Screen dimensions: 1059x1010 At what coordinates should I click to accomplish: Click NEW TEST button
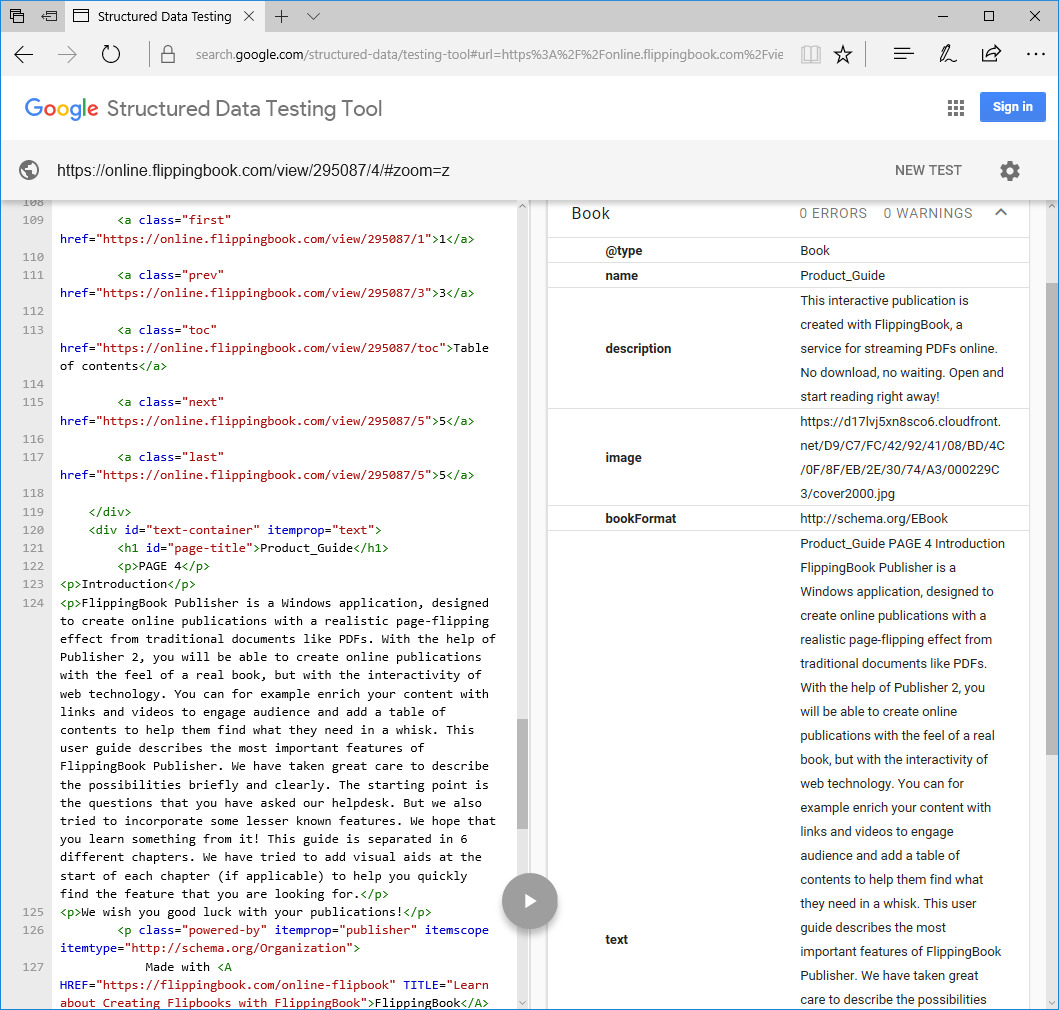(928, 170)
